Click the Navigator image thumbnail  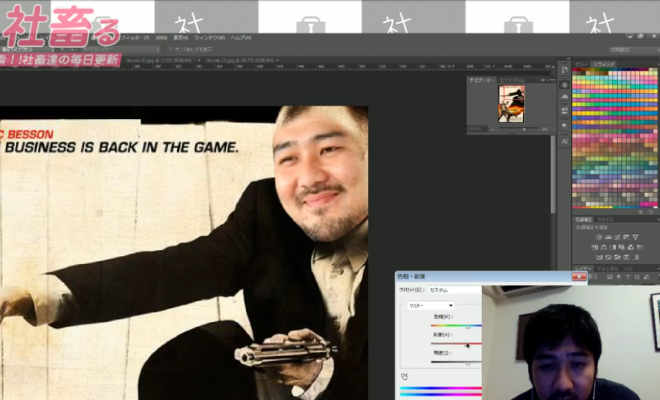(512, 102)
